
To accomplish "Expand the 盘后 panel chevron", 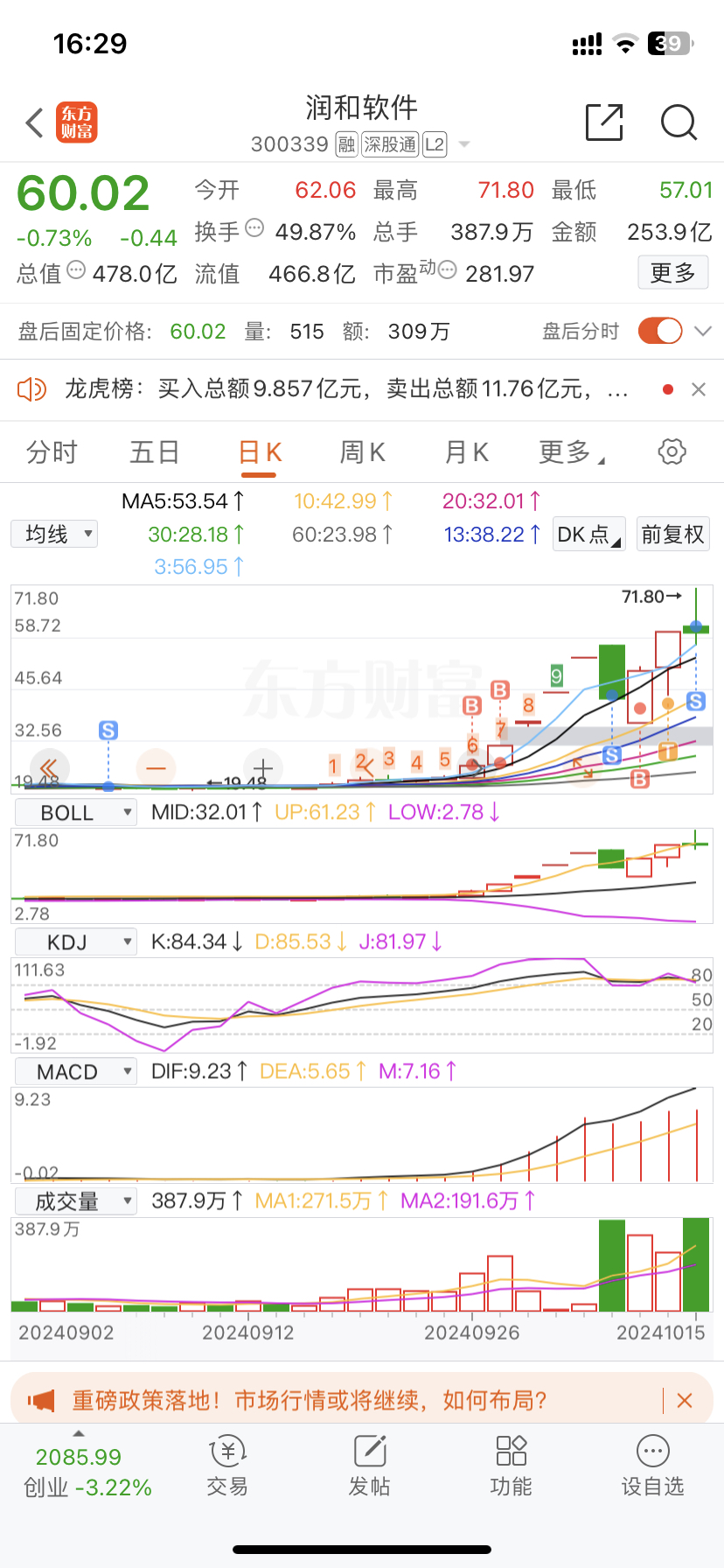I will [702, 331].
